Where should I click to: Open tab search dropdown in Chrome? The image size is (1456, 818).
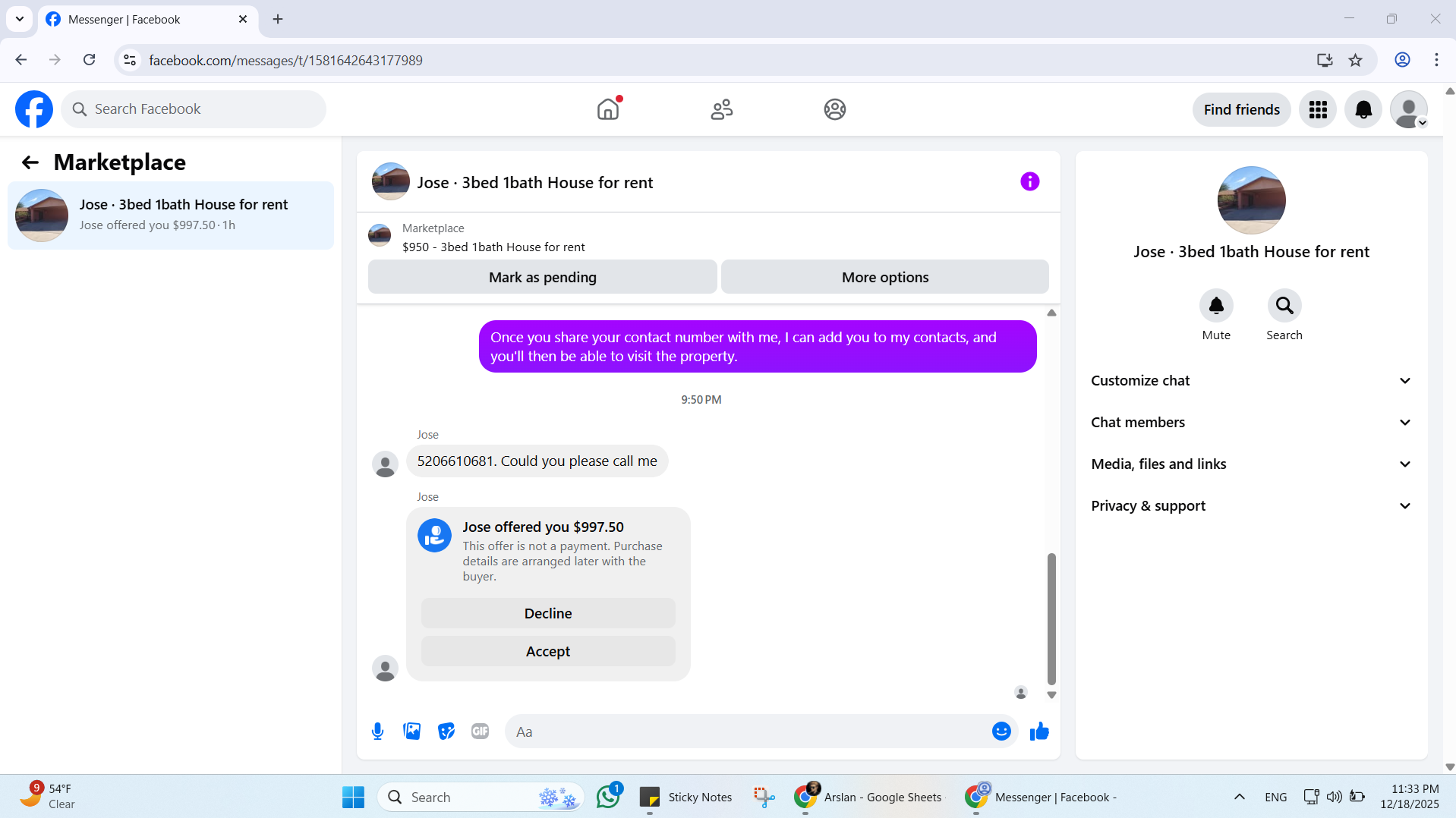20,19
